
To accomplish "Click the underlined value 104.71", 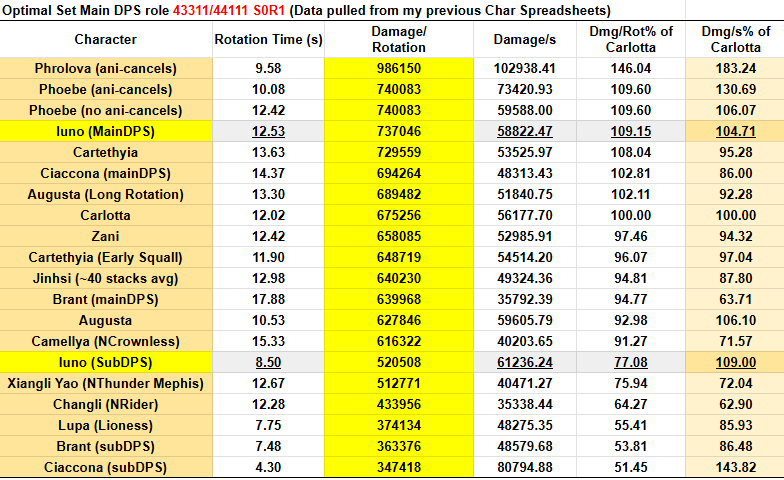I will click(736, 132).
